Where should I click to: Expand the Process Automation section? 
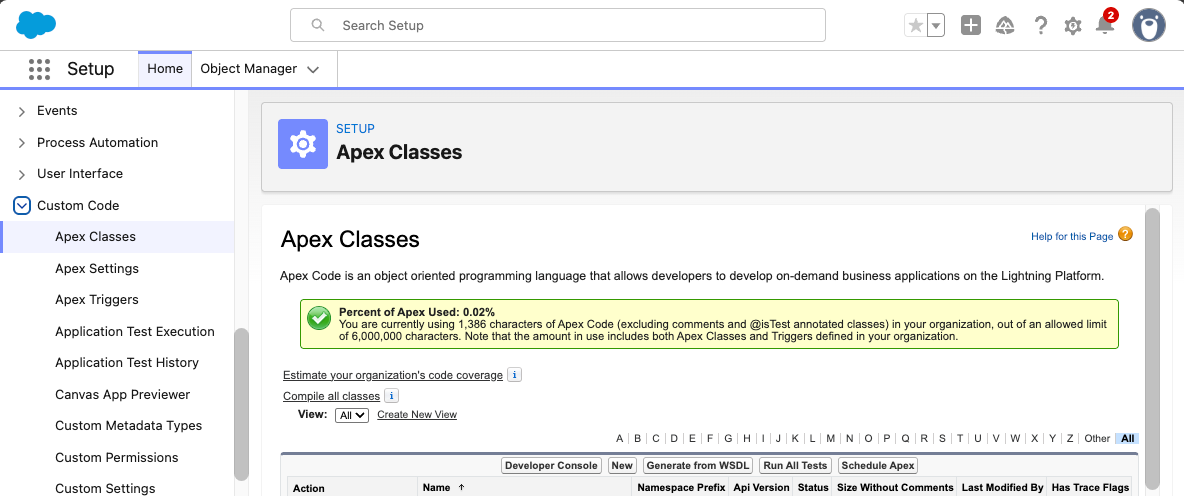click(22, 143)
